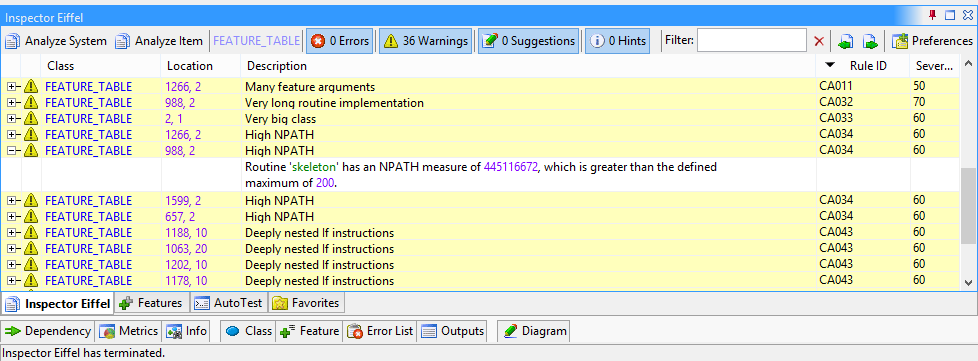Expand the Many feature arguments row
The image size is (978, 361).
pyautogui.click(x=12, y=87)
